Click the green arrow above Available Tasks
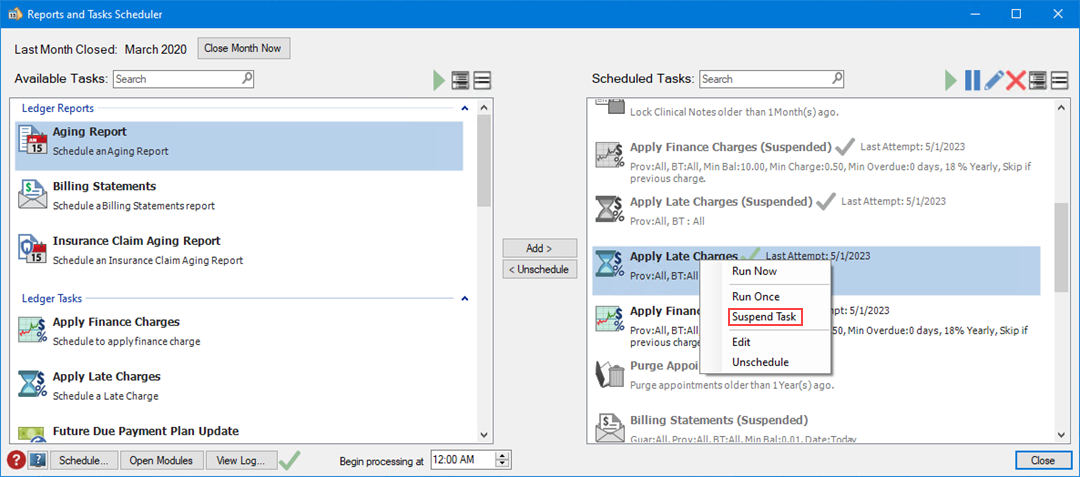This screenshot has height=477, width=1080. click(438, 80)
